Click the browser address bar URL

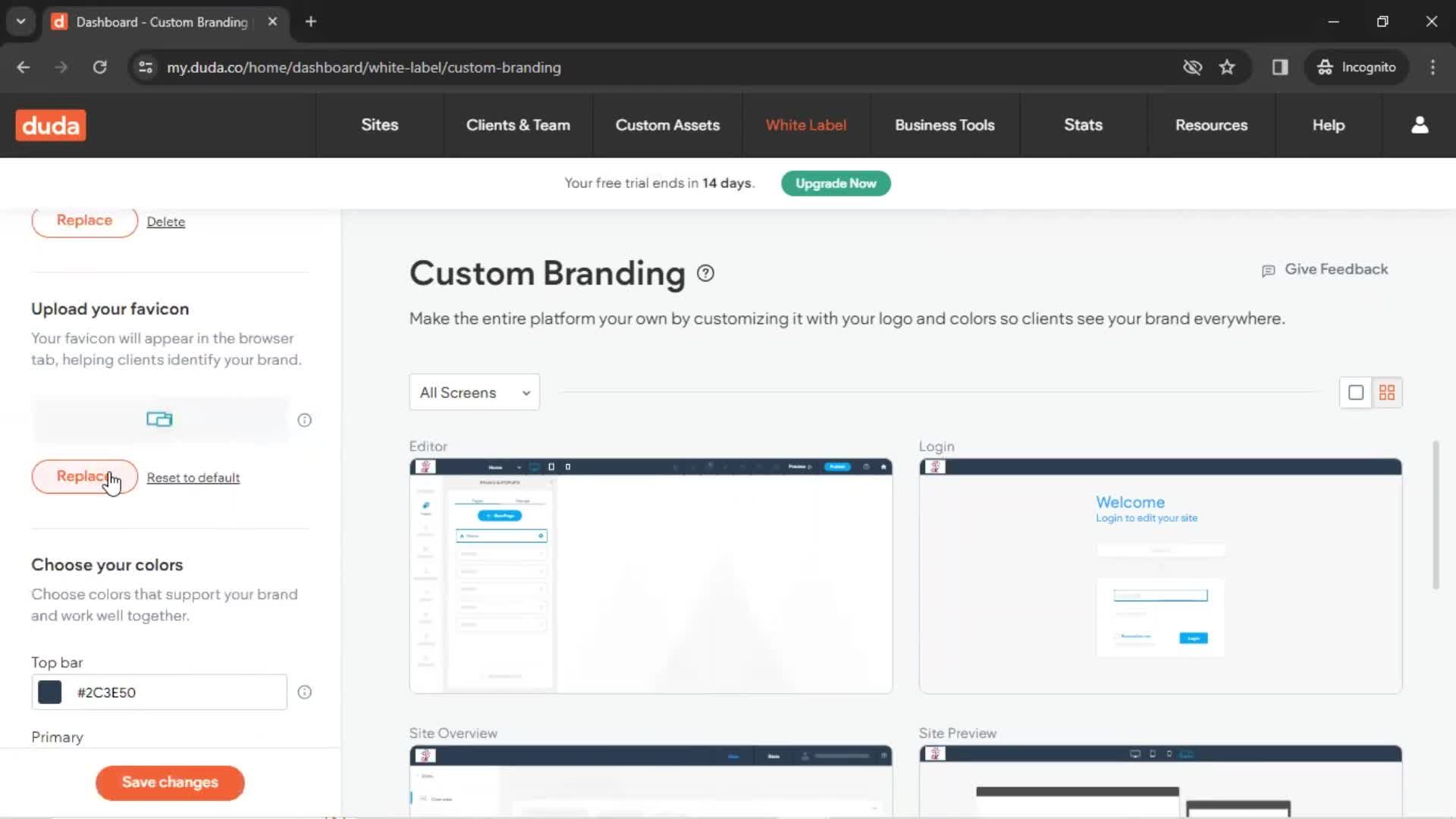click(x=364, y=67)
